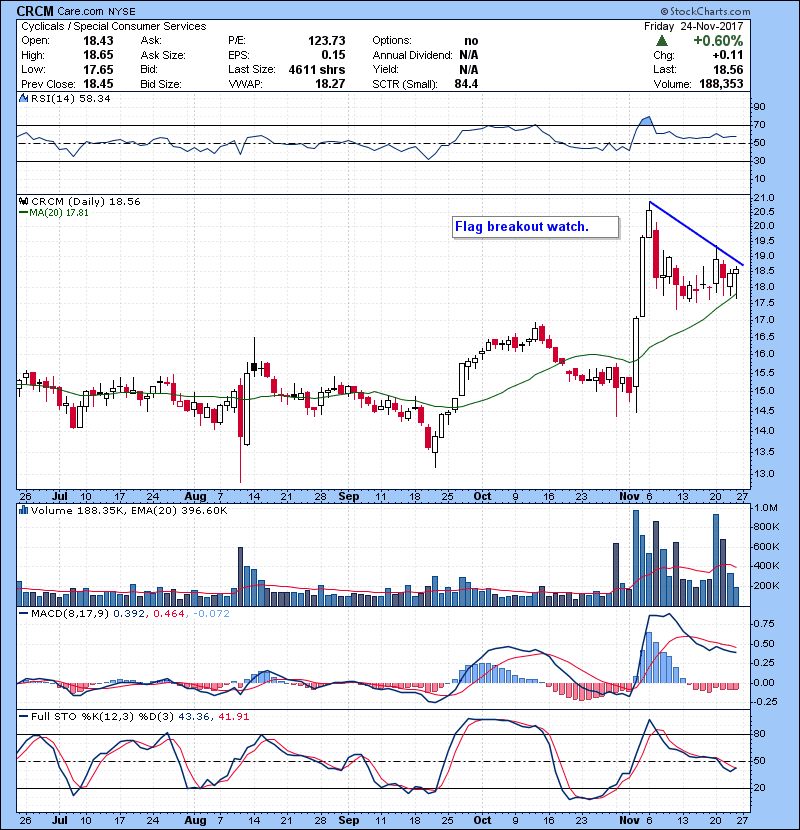
Task: Click the RSI(14) 58.34 label text
Action: (70, 98)
